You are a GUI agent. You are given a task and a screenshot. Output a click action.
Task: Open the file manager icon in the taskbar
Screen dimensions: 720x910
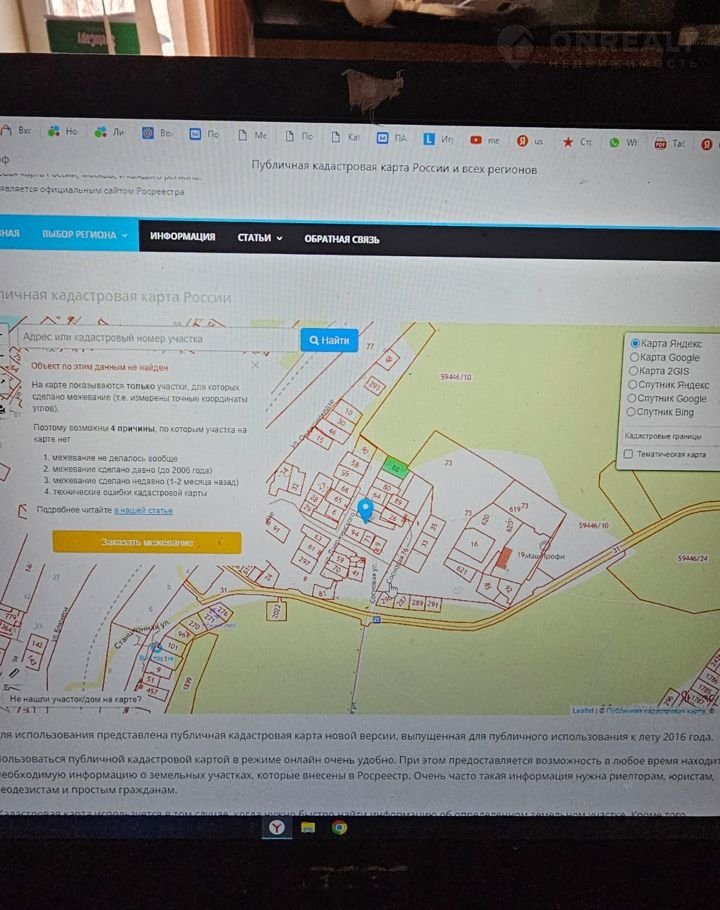click(x=308, y=827)
